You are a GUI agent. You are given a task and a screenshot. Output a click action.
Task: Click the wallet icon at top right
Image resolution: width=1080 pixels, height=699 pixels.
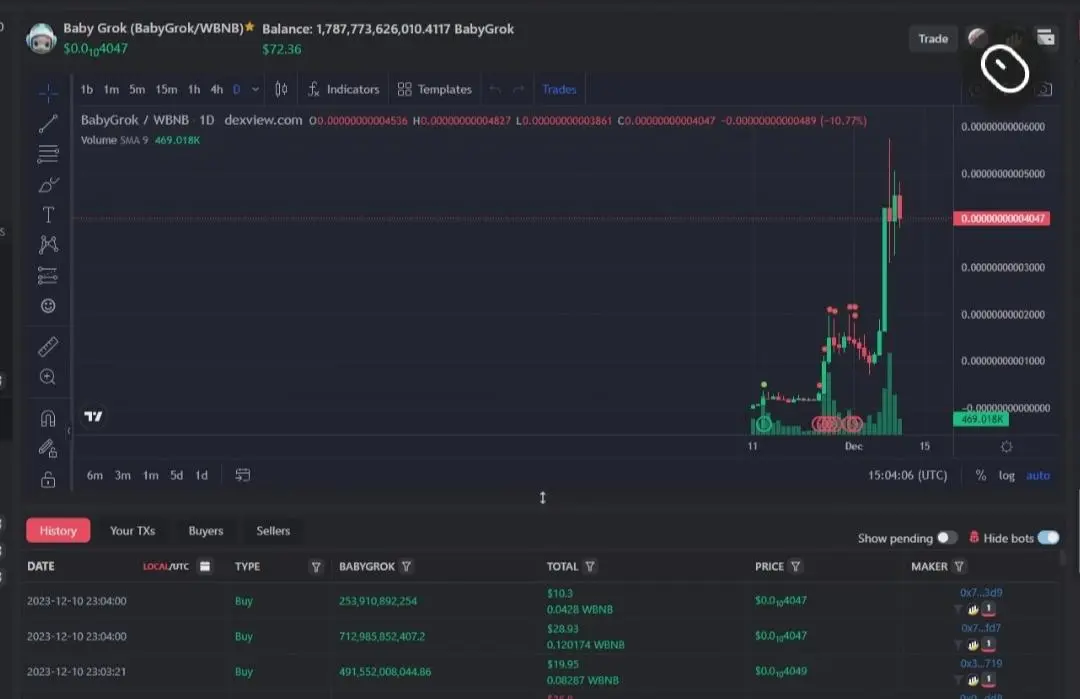(1046, 37)
